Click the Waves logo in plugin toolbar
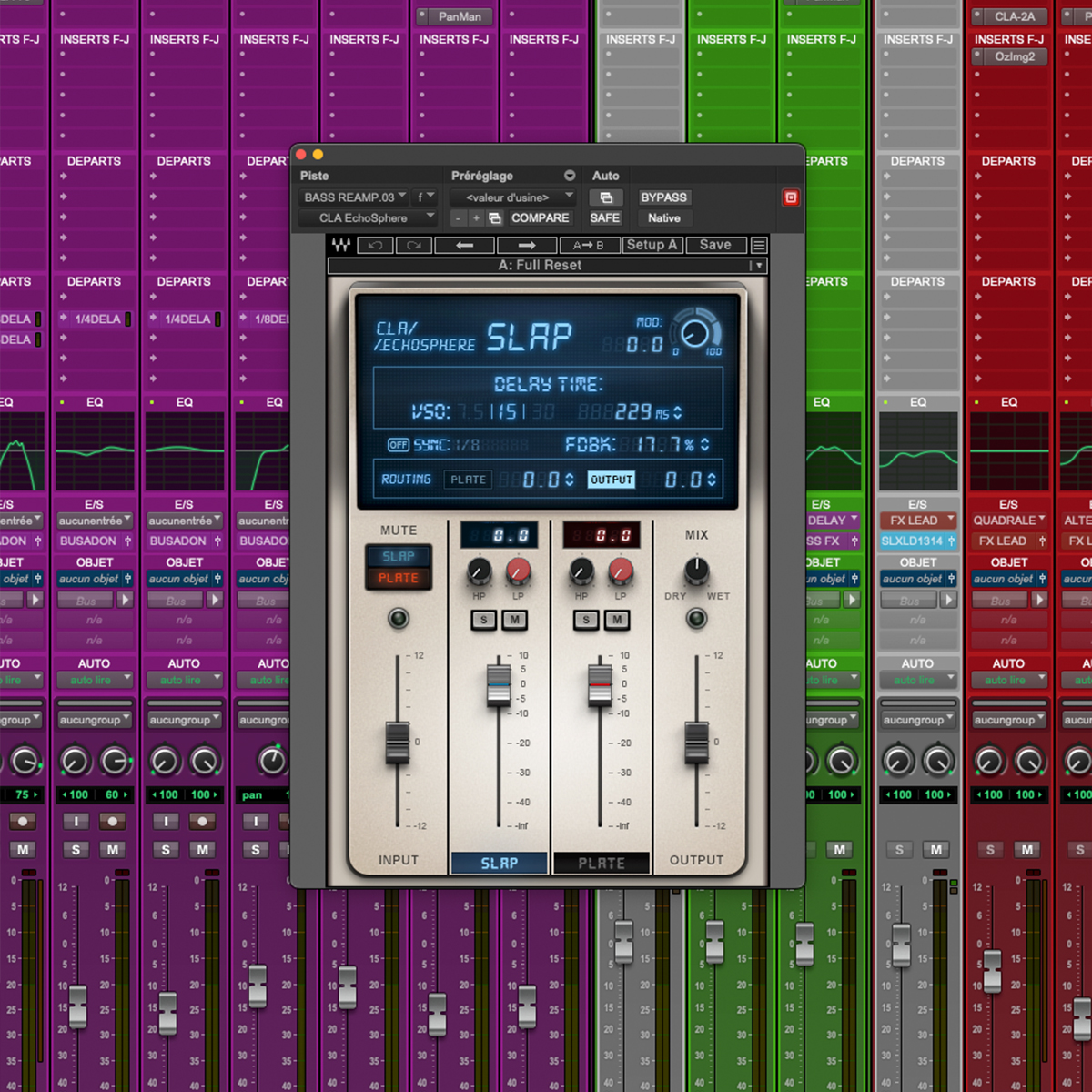Screen dimensions: 1092x1092 point(341,245)
